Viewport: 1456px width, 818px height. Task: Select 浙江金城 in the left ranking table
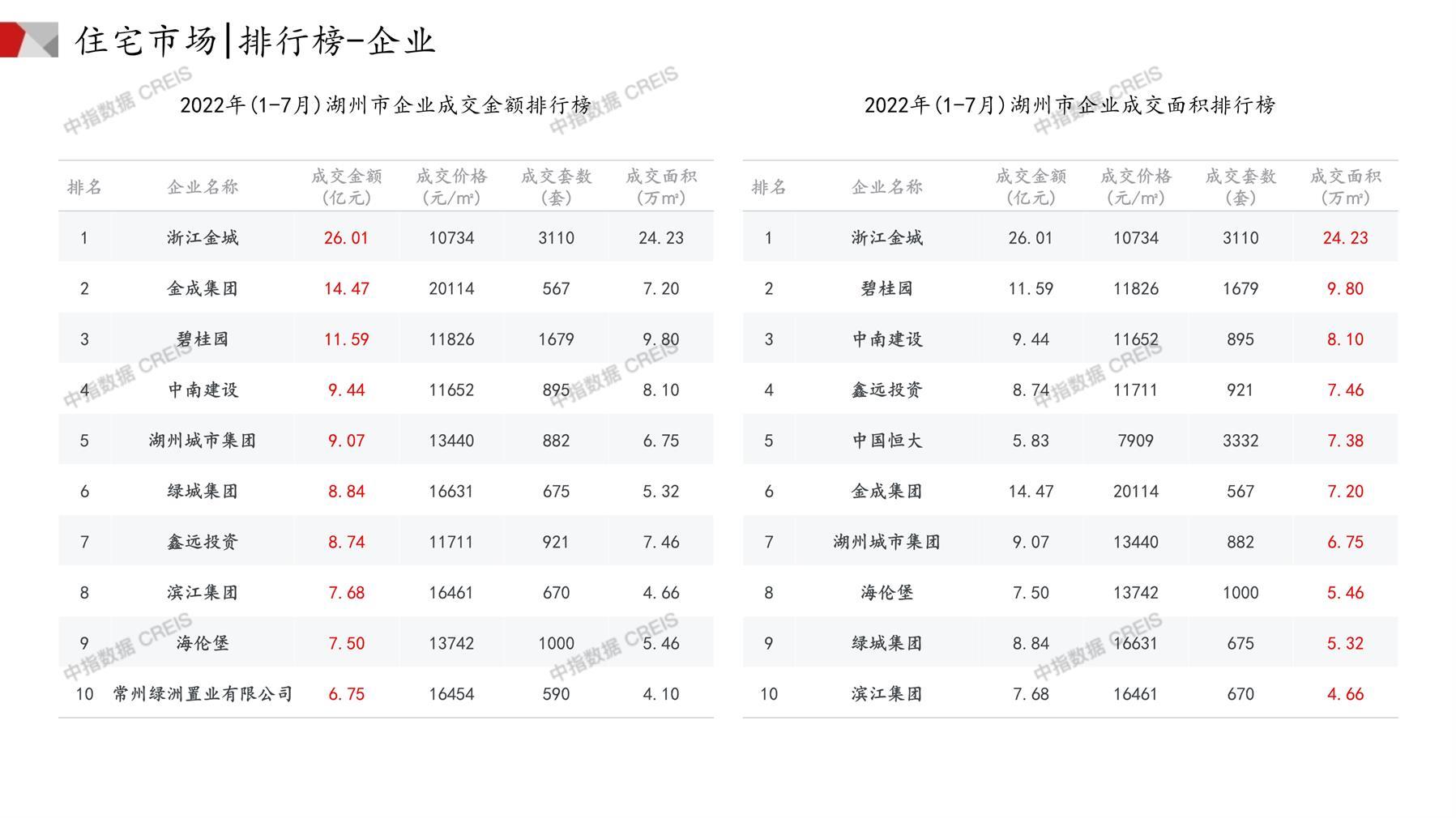pyautogui.click(x=203, y=236)
